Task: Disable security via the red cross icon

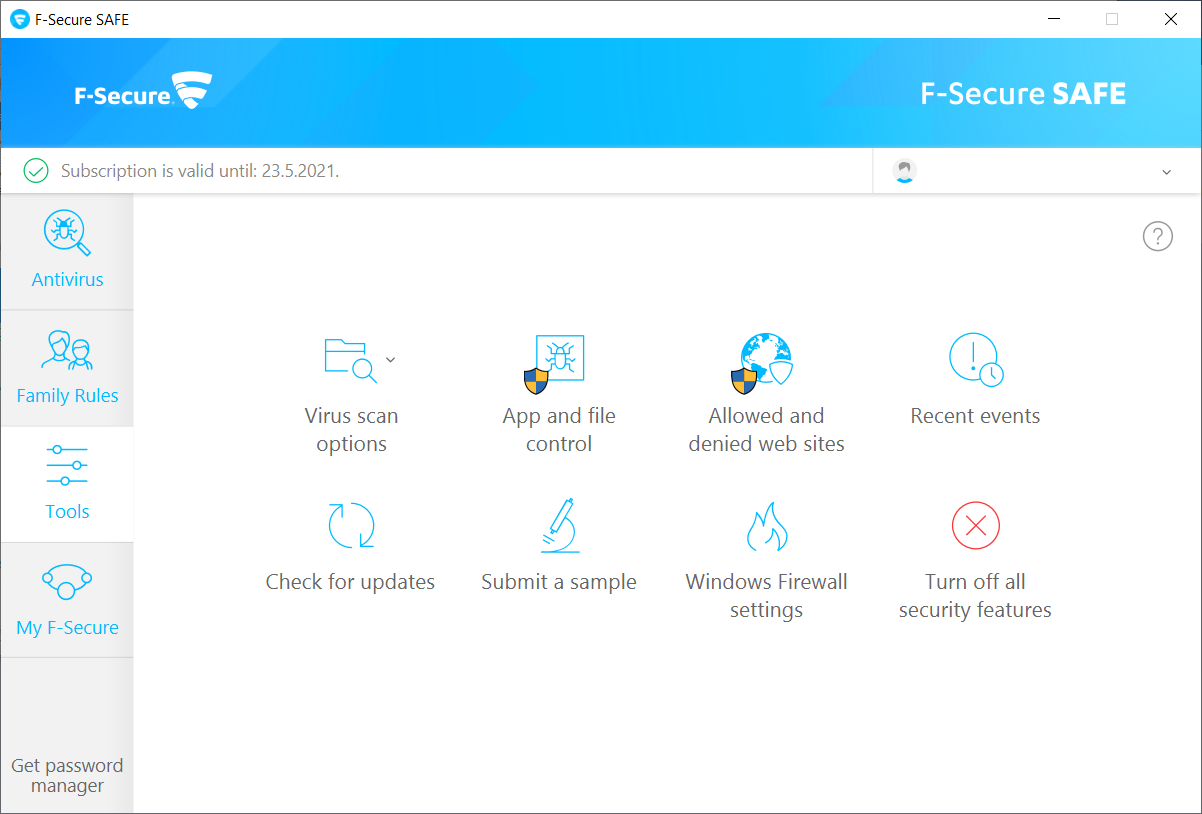Action: (975, 525)
